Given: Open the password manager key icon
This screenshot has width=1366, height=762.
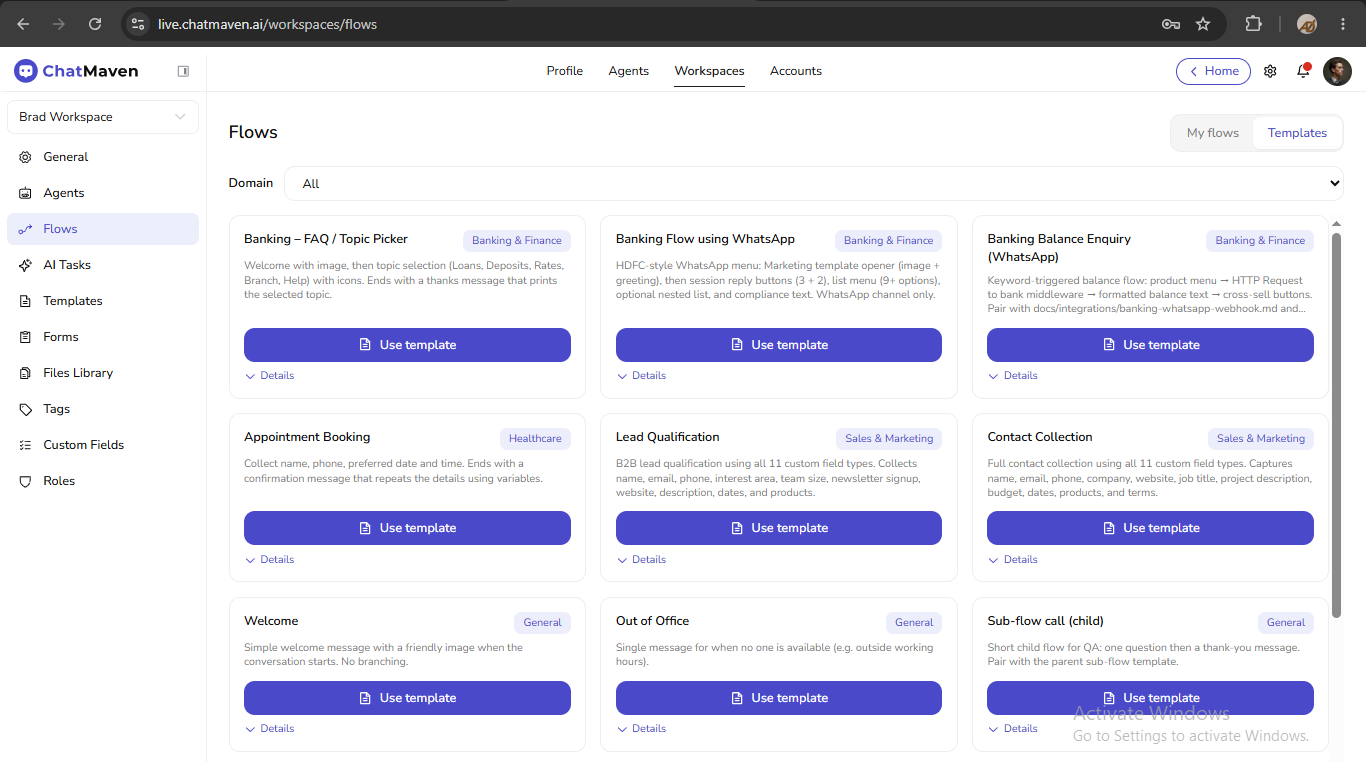Looking at the screenshot, I should coord(1171,24).
